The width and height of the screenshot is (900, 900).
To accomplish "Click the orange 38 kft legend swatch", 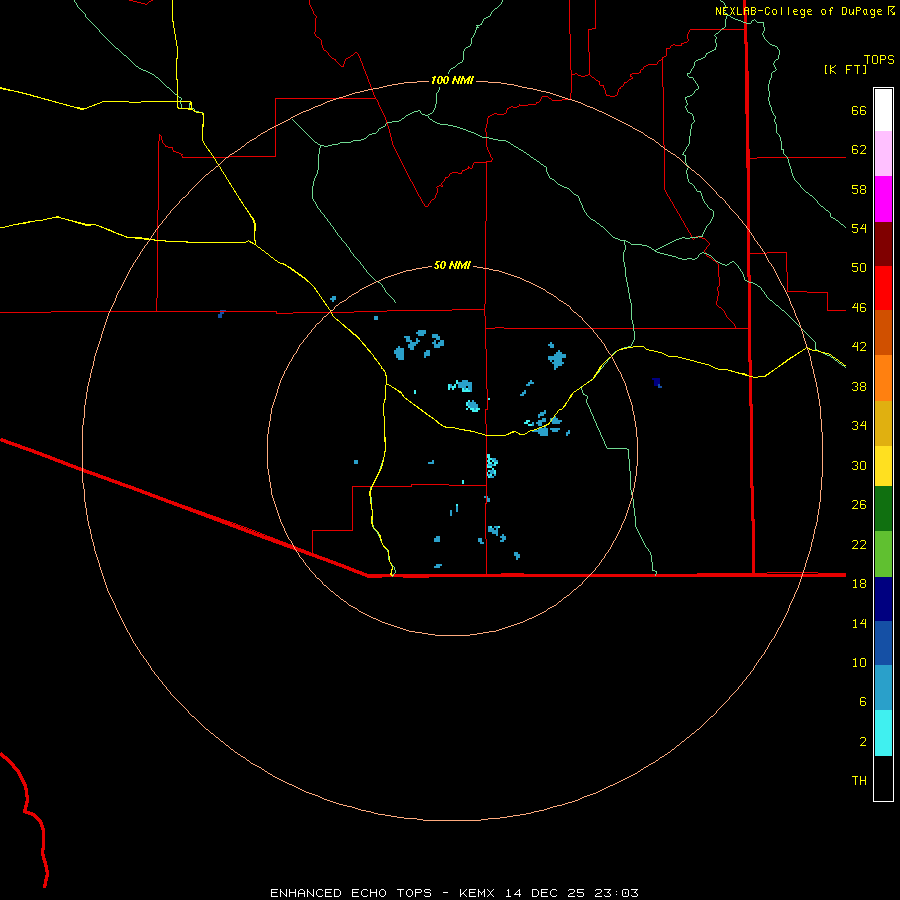I will click(883, 378).
